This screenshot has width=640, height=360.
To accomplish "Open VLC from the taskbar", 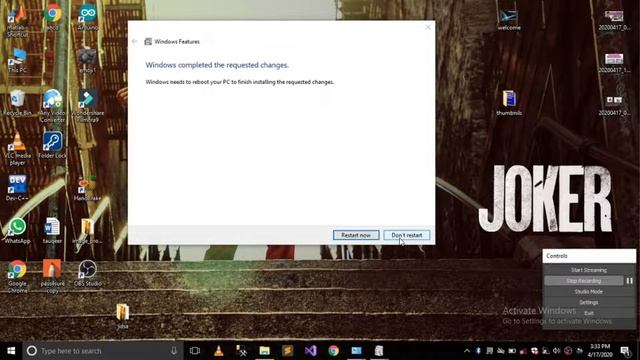I will coord(219,351).
